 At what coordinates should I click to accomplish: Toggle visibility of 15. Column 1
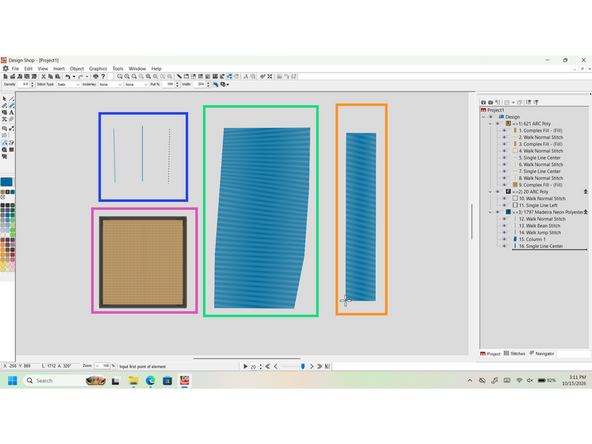[x=504, y=239]
